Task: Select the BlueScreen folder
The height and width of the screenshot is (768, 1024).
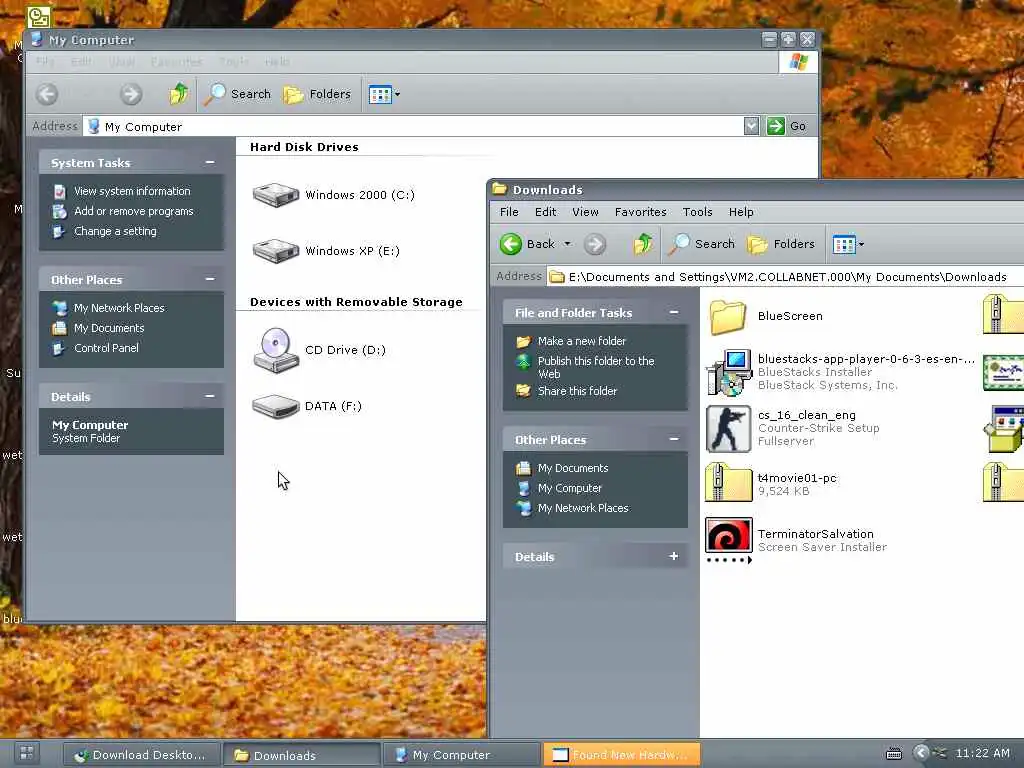Action: (x=765, y=316)
